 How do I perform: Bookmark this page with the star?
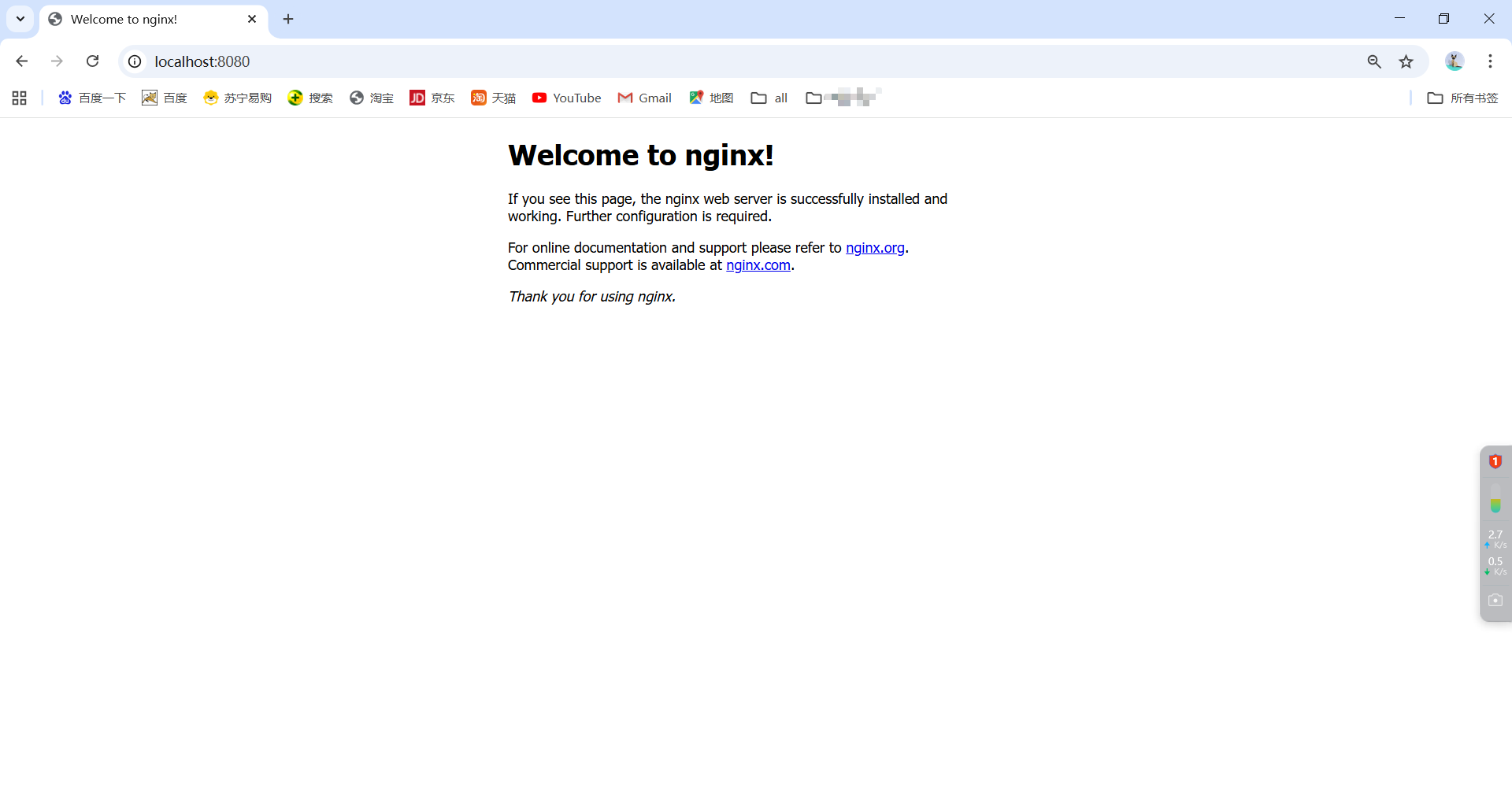pyautogui.click(x=1406, y=61)
